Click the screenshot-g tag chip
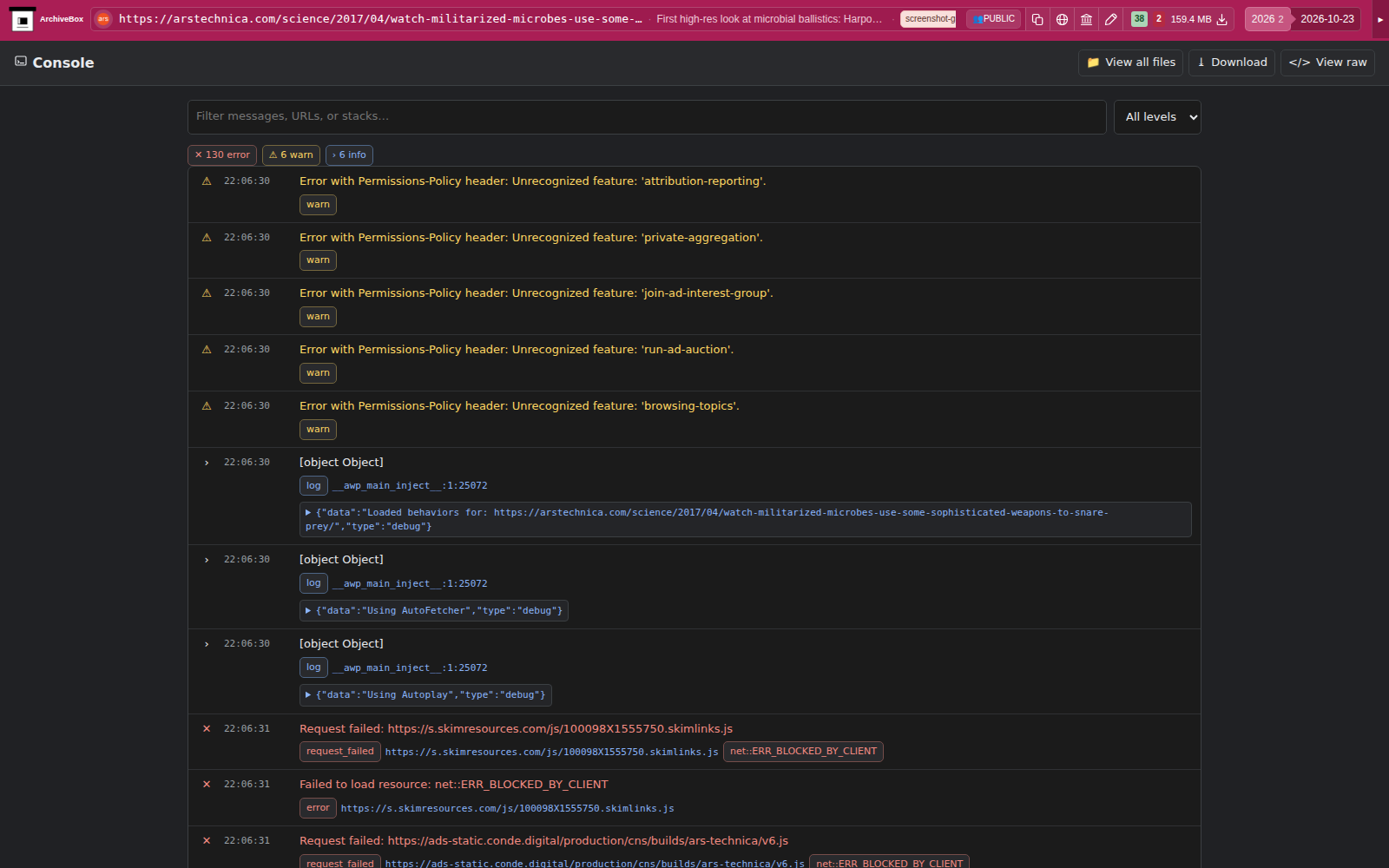The width and height of the screenshot is (1389, 868). 928,19
